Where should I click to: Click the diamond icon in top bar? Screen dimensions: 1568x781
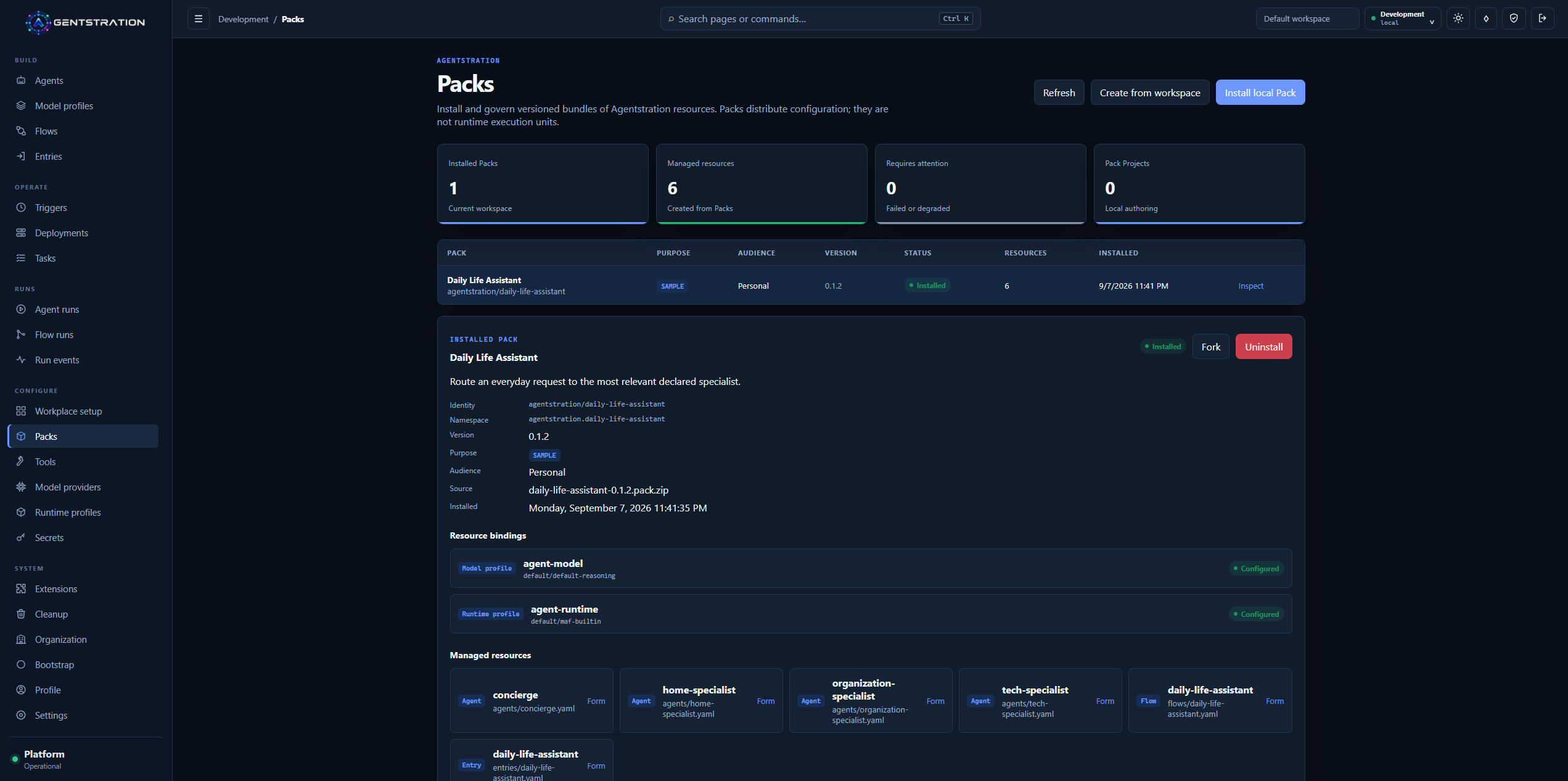click(1486, 19)
